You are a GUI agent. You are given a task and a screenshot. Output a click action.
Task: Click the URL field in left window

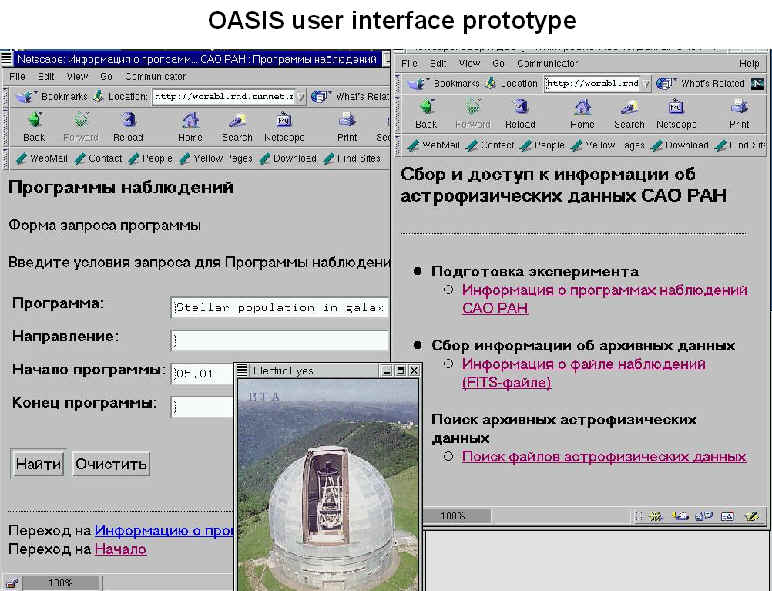(x=225, y=97)
